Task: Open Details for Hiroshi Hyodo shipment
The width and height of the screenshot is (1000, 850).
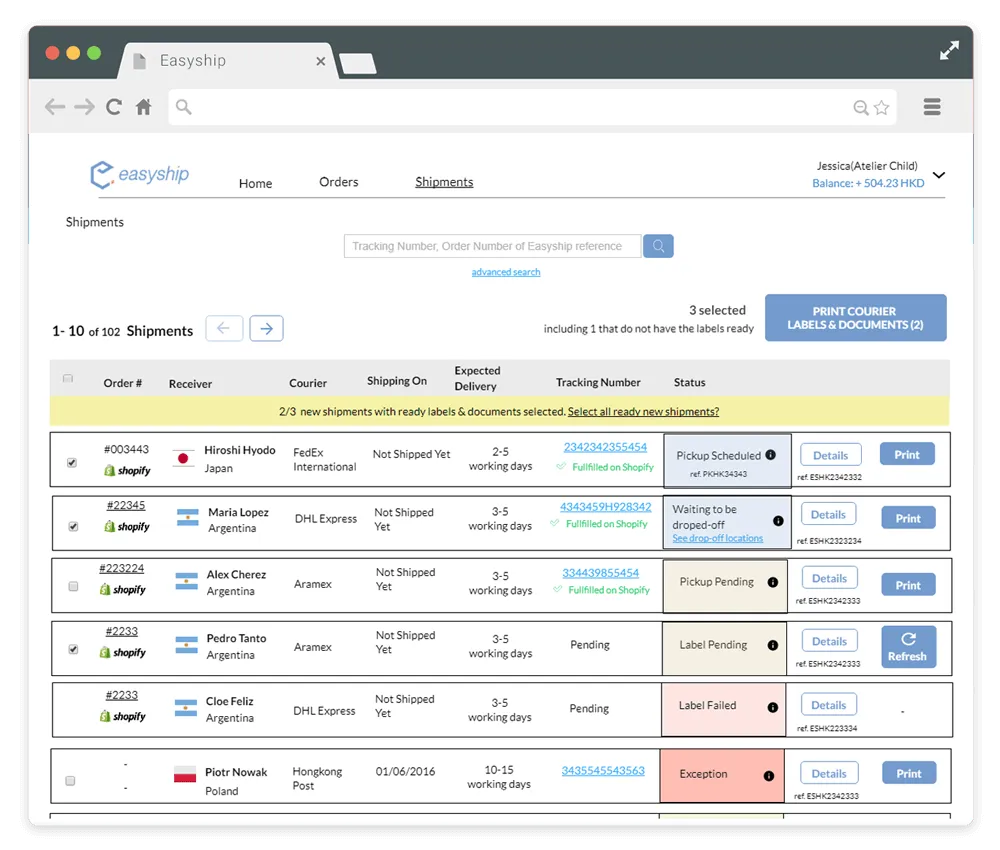Action: coord(830,455)
